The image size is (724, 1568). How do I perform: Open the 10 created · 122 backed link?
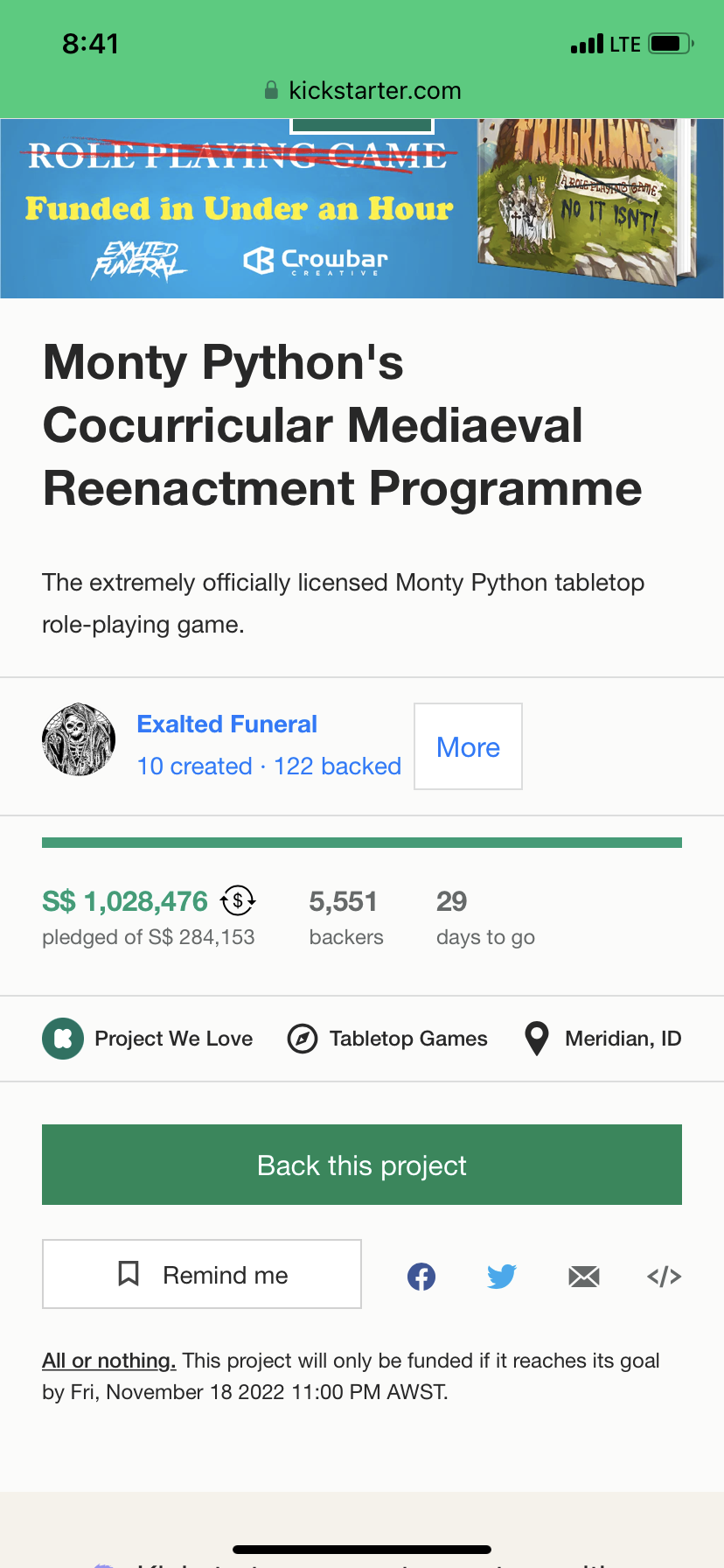pyautogui.click(x=269, y=766)
